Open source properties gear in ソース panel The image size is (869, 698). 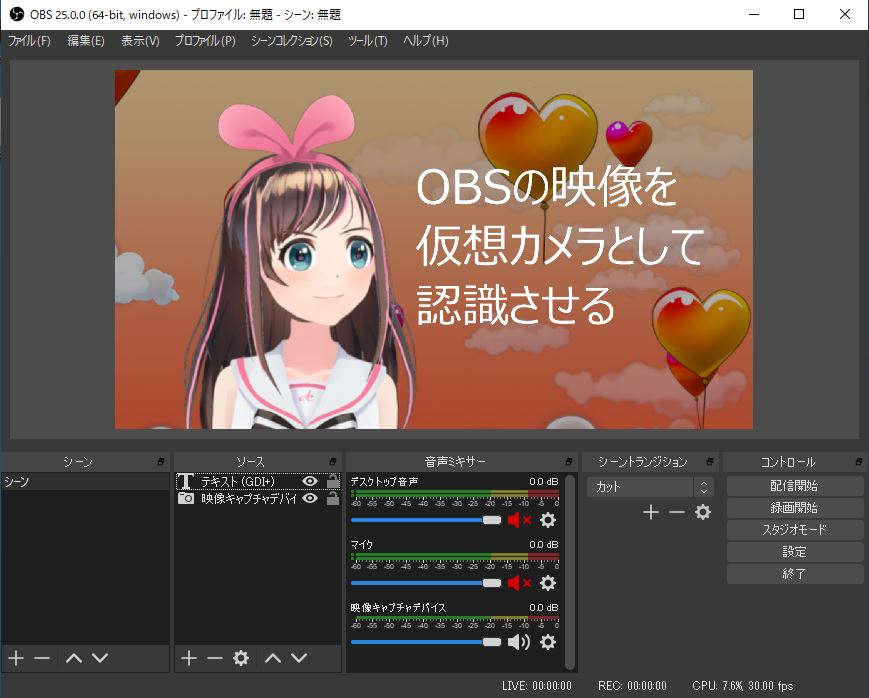pos(241,658)
